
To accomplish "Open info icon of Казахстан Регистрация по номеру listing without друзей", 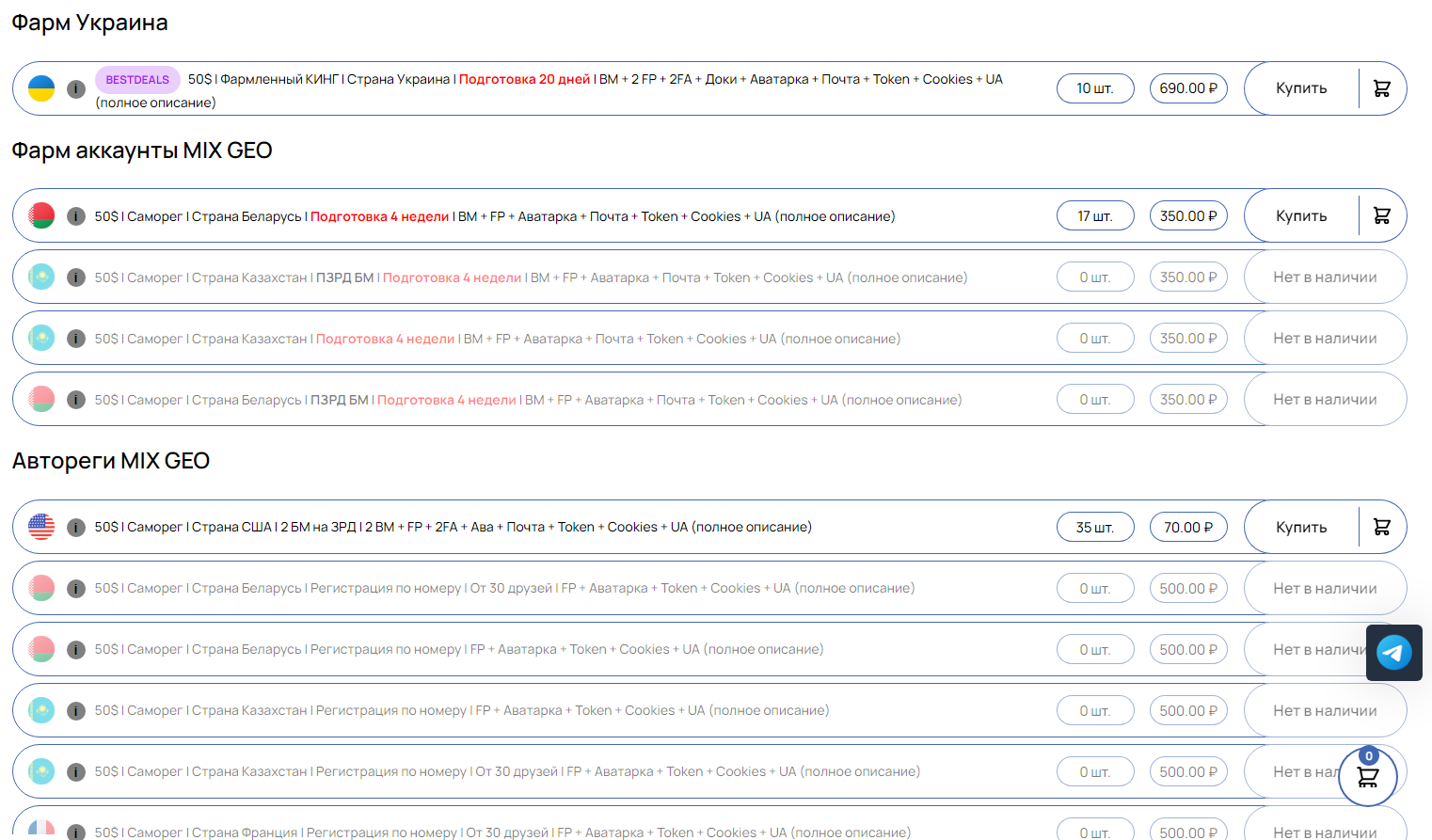I will point(76,711).
